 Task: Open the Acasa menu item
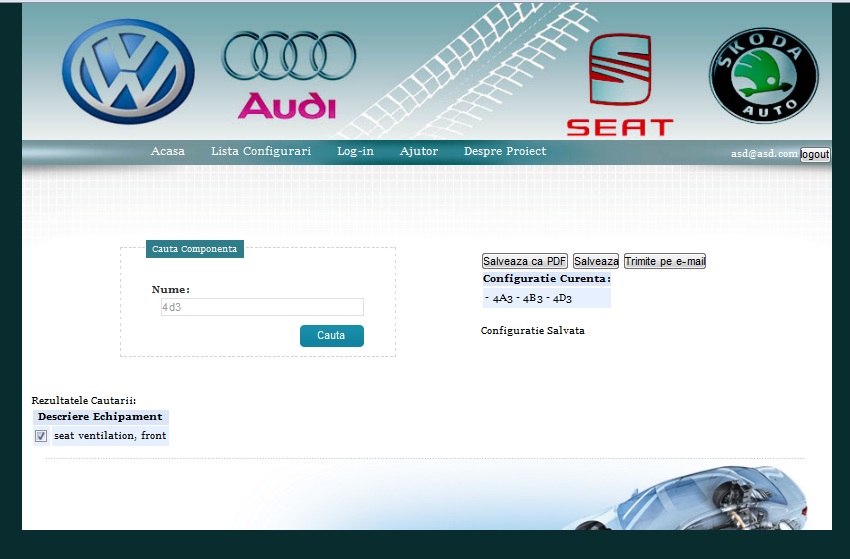pyautogui.click(x=168, y=151)
